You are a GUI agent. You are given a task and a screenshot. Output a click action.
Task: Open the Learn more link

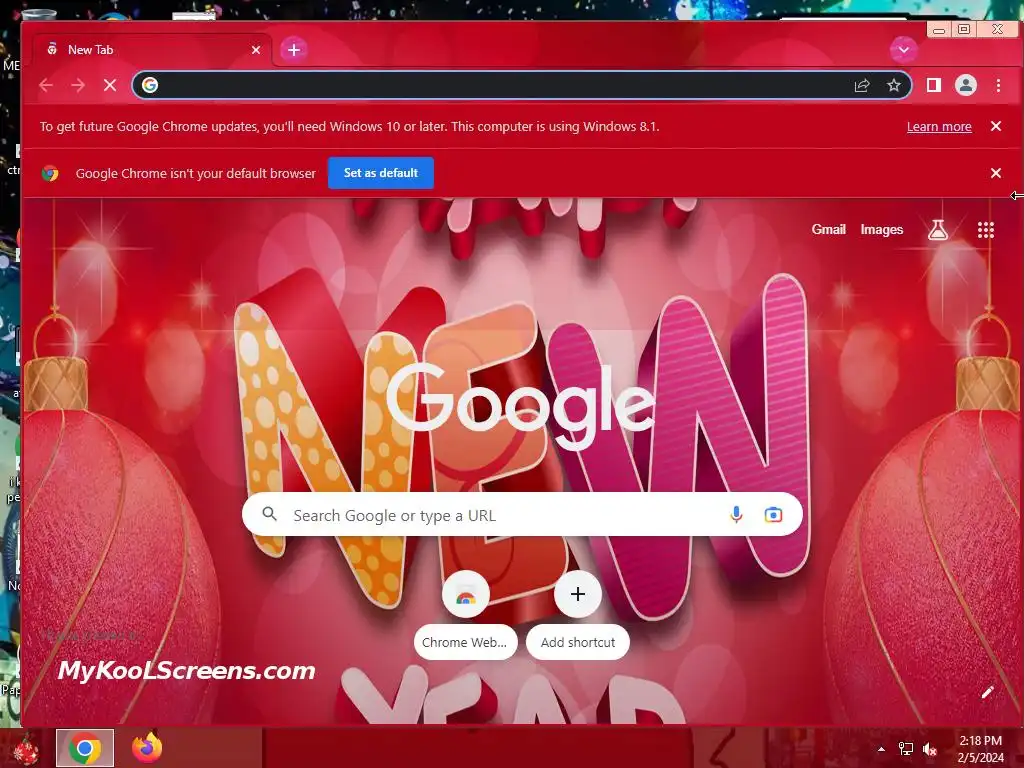(939, 127)
